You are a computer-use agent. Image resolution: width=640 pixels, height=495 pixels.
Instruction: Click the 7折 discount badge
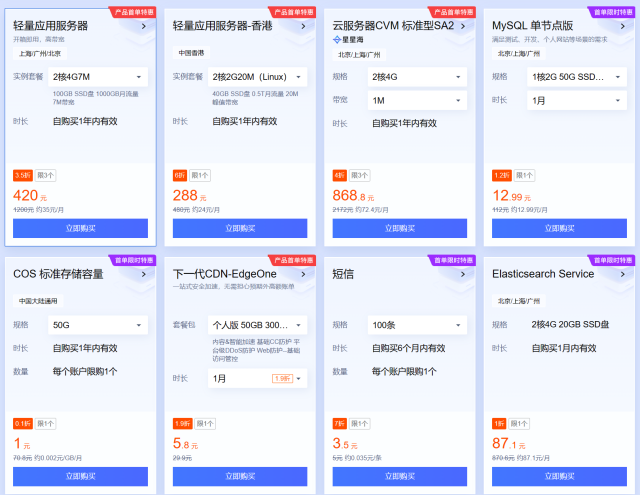coord(340,424)
